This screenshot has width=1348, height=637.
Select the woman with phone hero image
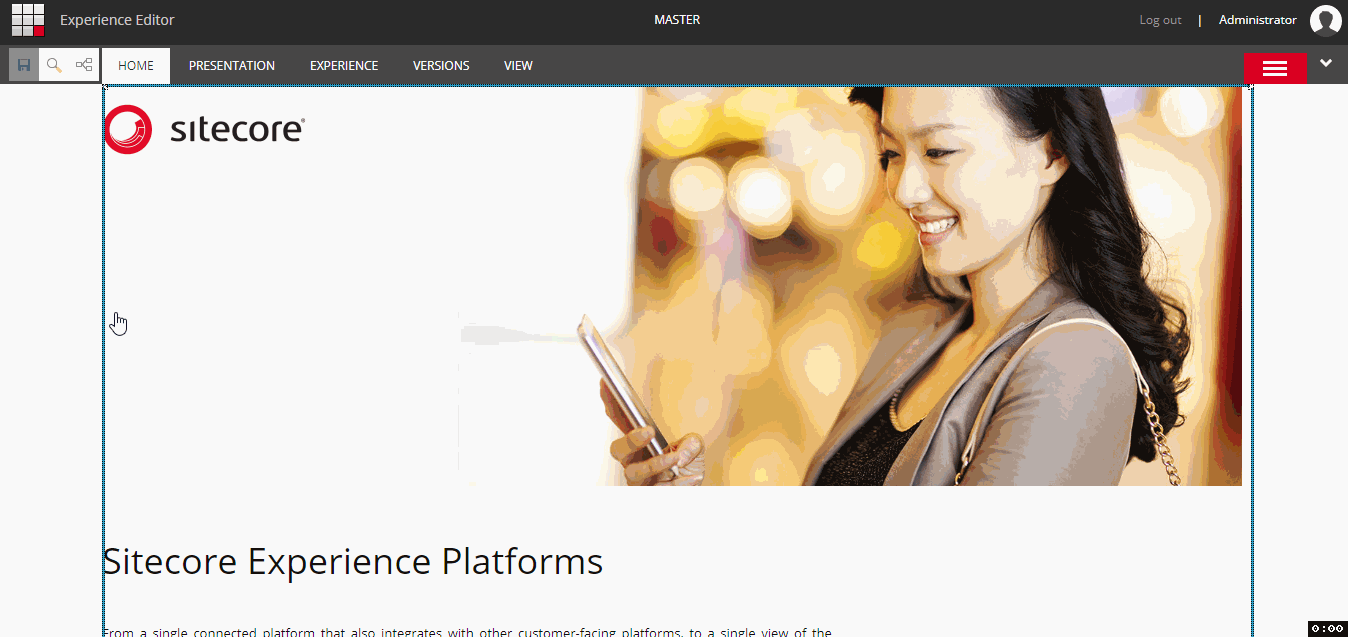coord(850,286)
